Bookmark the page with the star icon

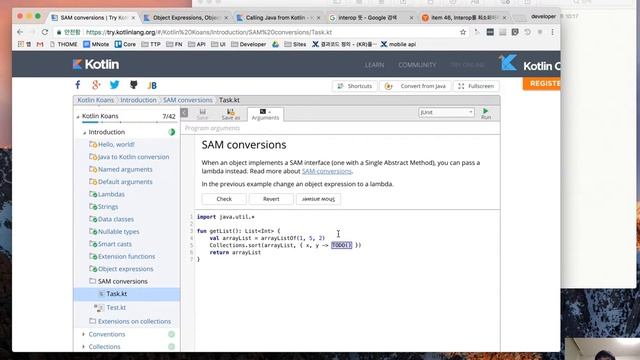click(463, 32)
